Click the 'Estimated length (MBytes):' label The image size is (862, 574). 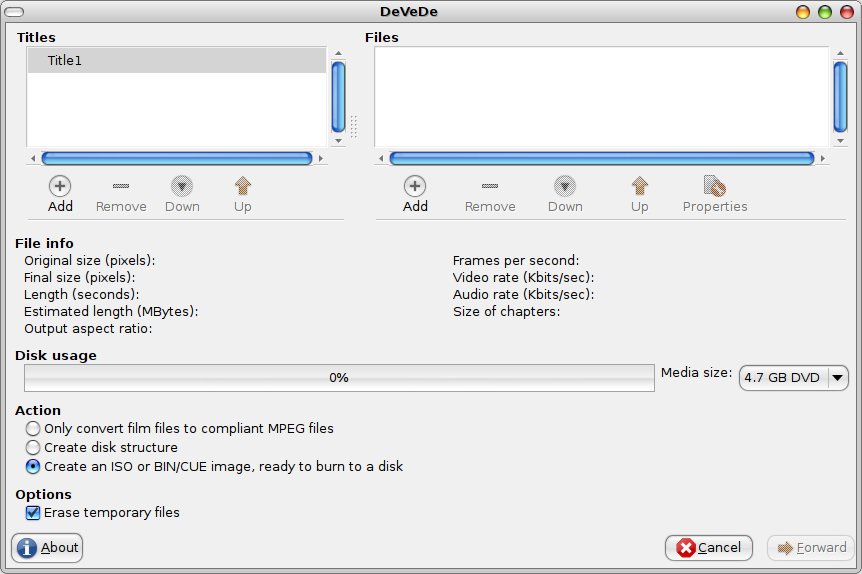111,312
